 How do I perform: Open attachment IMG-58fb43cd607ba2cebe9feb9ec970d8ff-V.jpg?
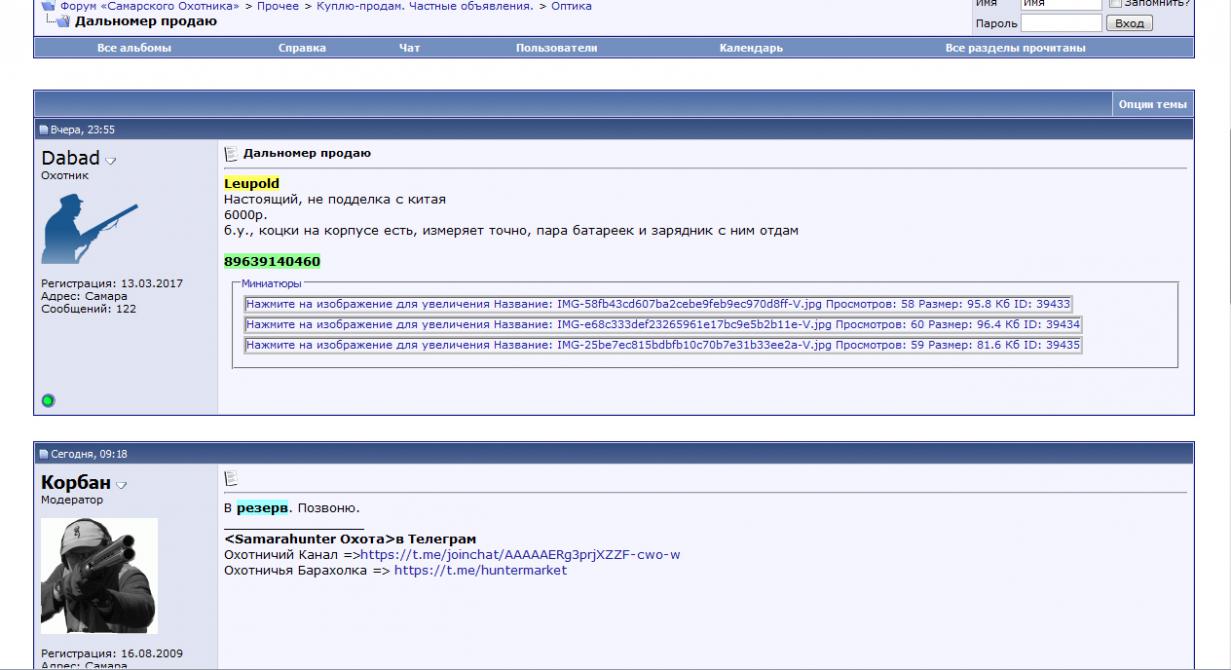point(658,304)
